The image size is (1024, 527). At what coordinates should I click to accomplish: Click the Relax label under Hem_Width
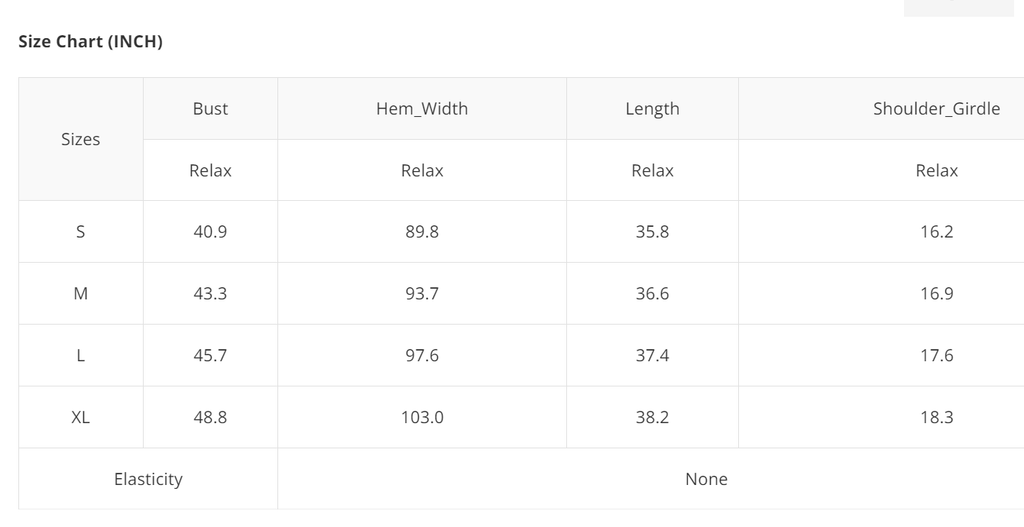pyautogui.click(x=422, y=171)
